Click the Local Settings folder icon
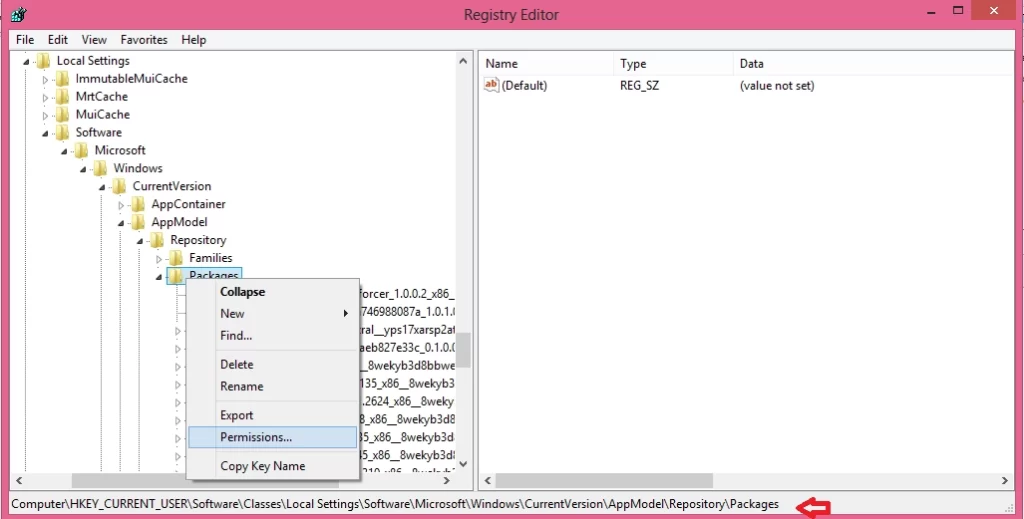This screenshot has width=1024, height=519. [x=44, y=61]
